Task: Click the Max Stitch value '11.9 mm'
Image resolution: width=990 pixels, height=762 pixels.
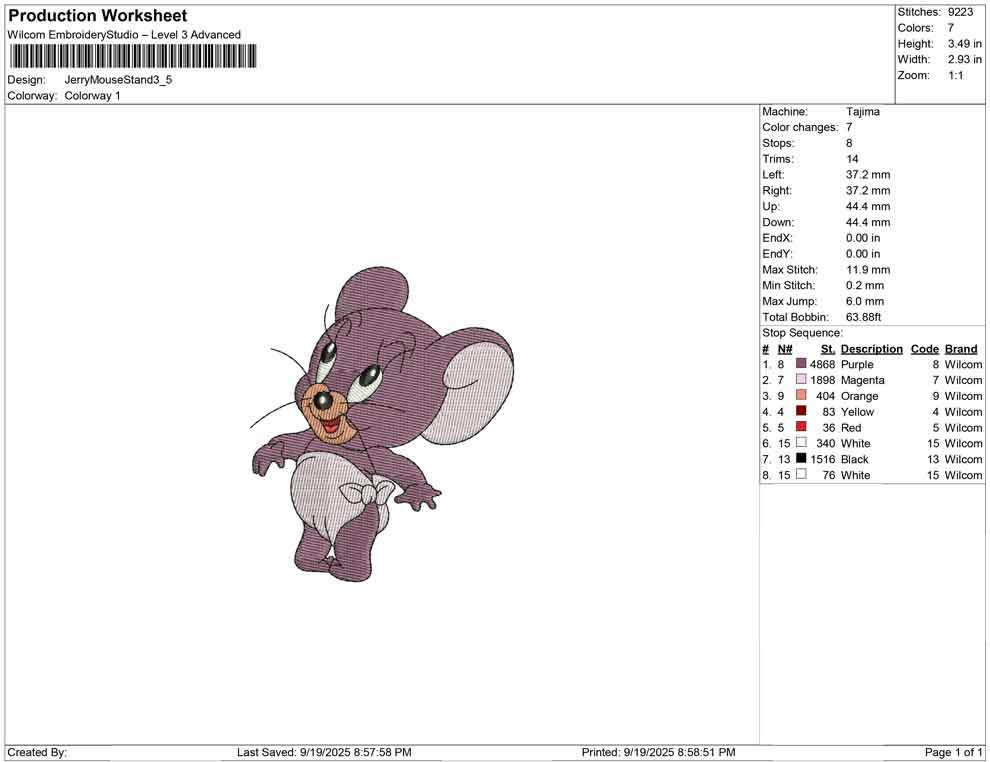Action: 868,269
